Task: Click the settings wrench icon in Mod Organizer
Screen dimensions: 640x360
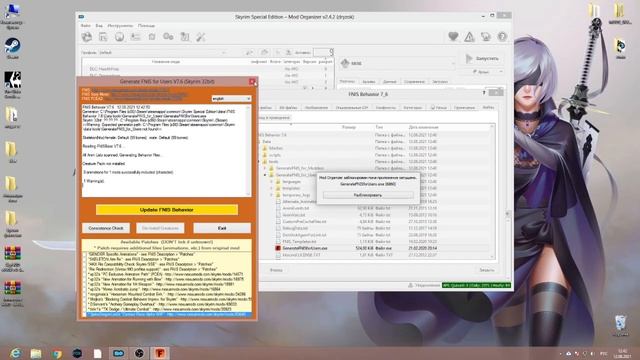Action: [x=201, y=37]
